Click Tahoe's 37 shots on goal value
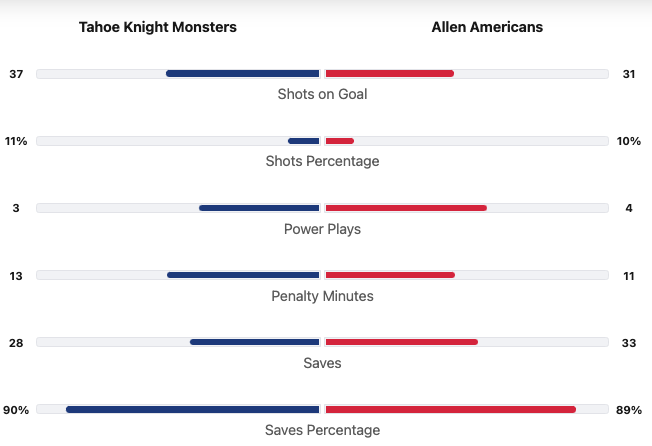 coord(16,74)
